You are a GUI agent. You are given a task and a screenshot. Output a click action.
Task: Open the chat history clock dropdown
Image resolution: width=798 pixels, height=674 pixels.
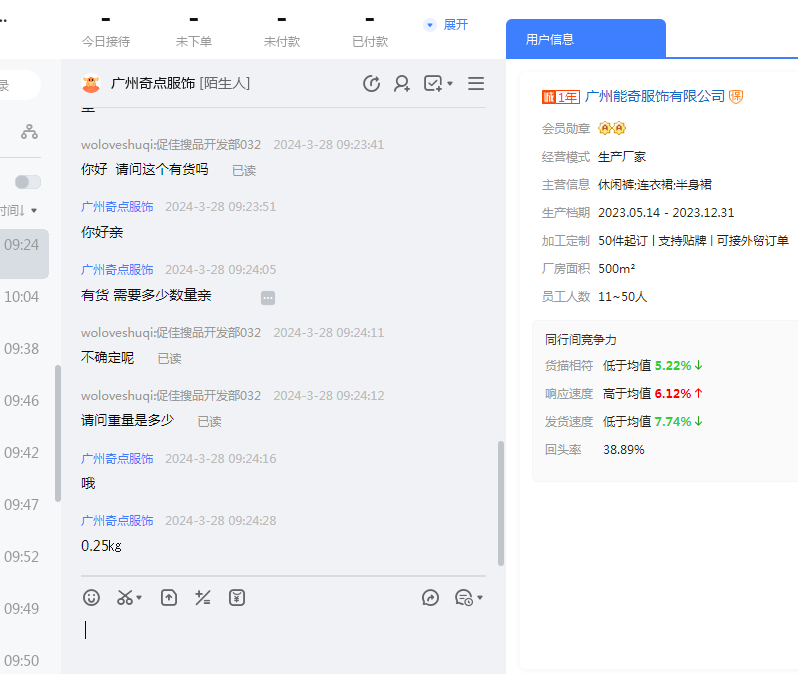[x=469, y=598]
